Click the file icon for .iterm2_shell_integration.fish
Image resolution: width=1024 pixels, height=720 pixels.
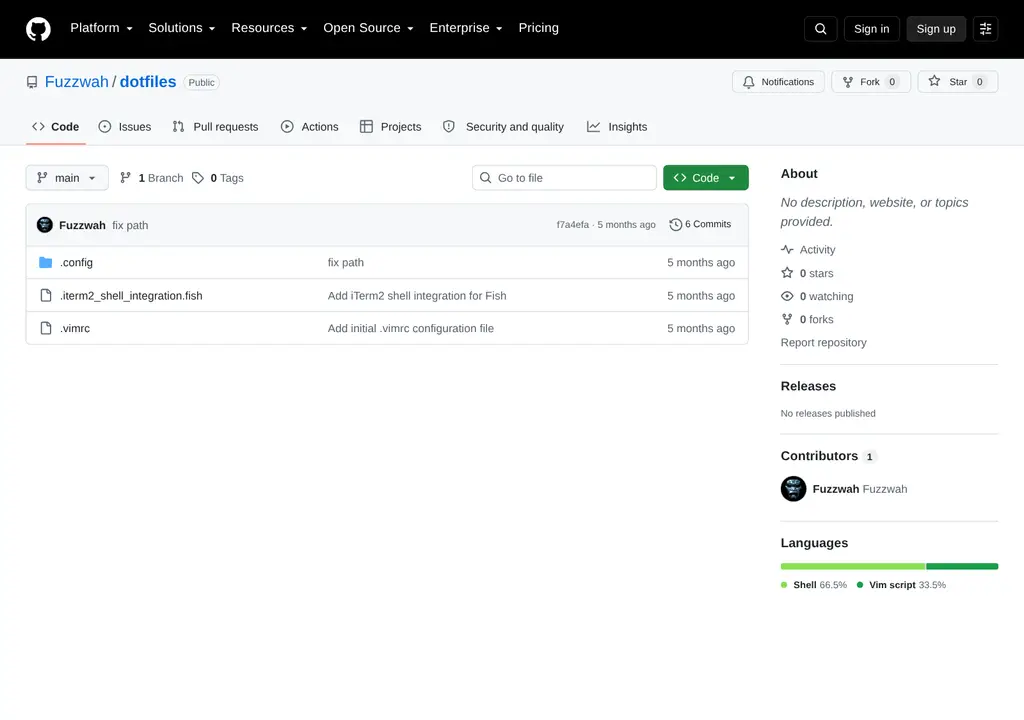[x=46, y=295]
